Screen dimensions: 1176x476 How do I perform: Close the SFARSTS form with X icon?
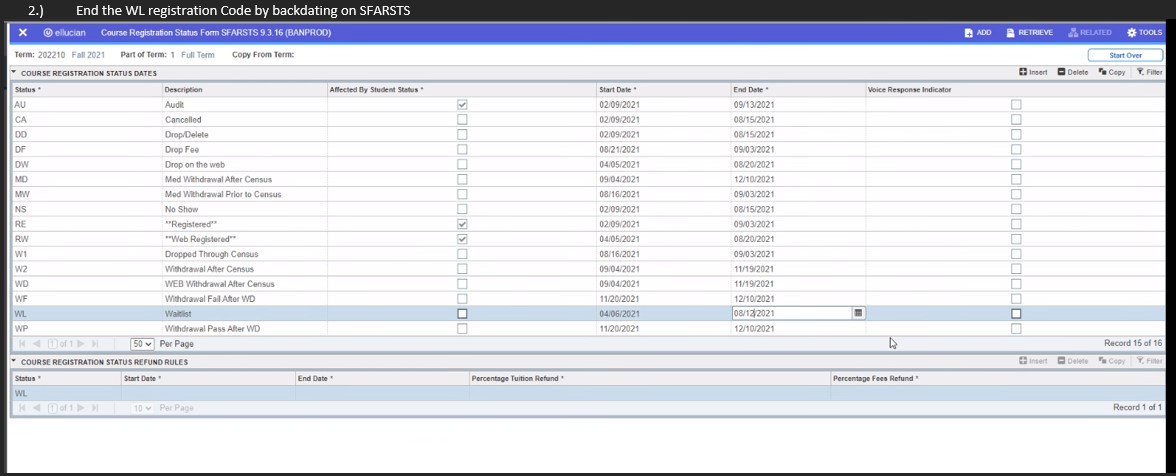pyautogui.click(x=22, y=33)
